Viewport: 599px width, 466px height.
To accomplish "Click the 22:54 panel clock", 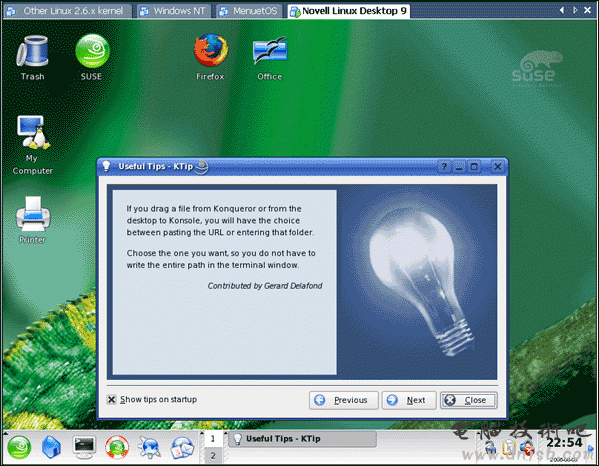I will tap(564, 442).
